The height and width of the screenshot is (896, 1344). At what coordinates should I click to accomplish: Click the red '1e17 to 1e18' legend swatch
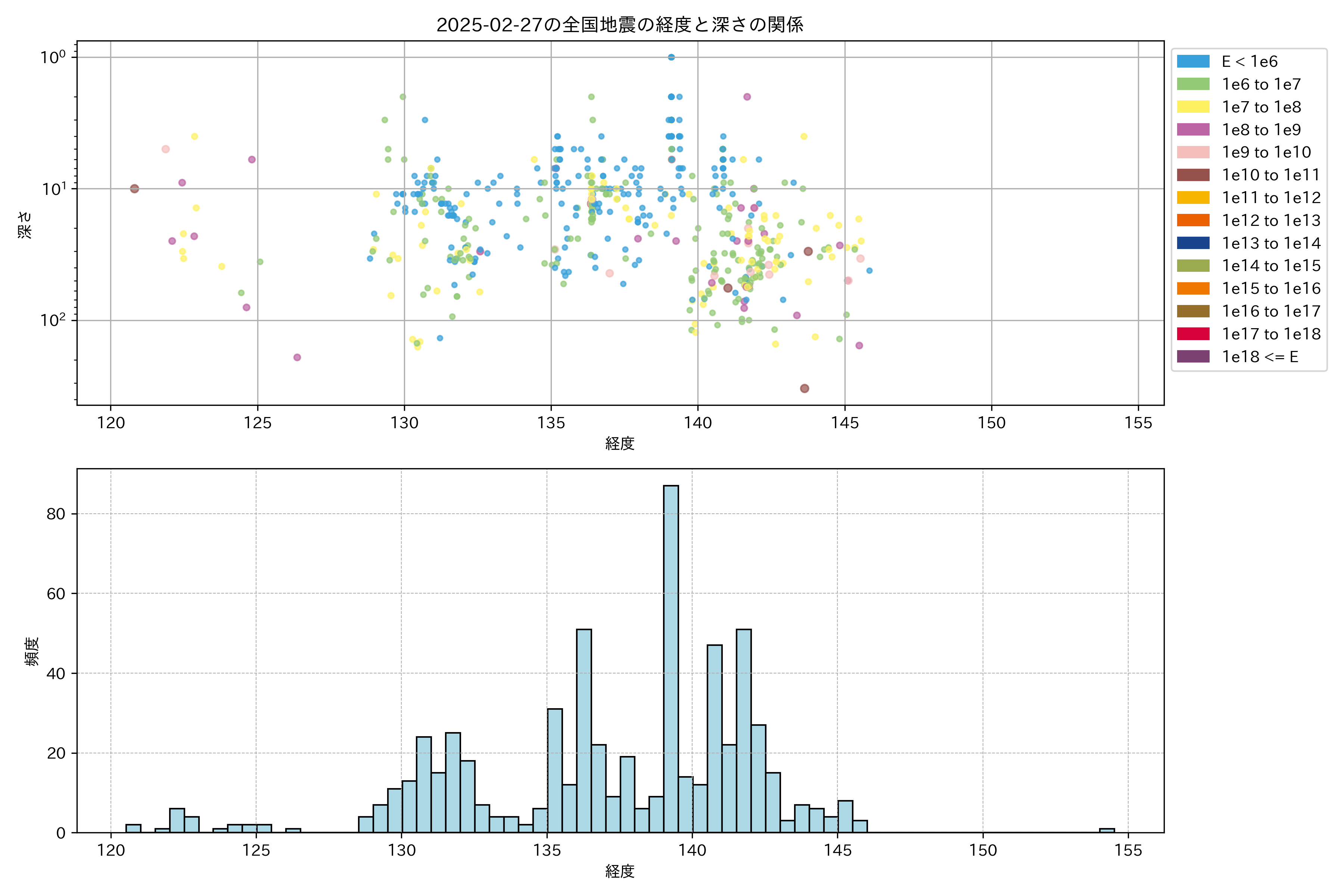point(1193,334)
